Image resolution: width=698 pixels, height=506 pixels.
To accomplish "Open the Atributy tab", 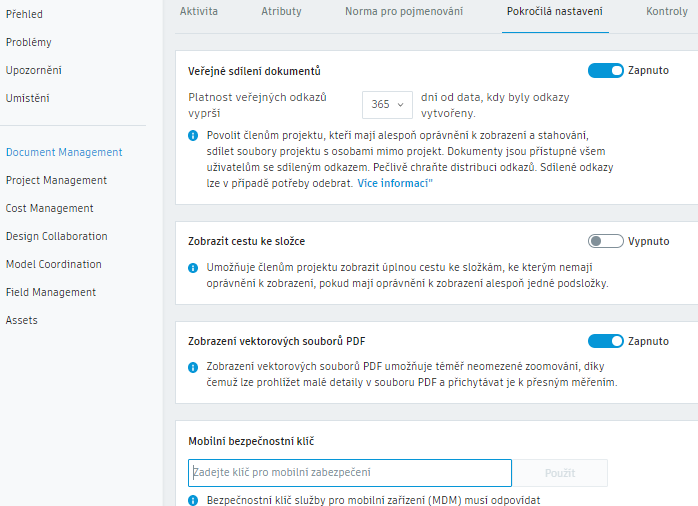I will [281, 12].
